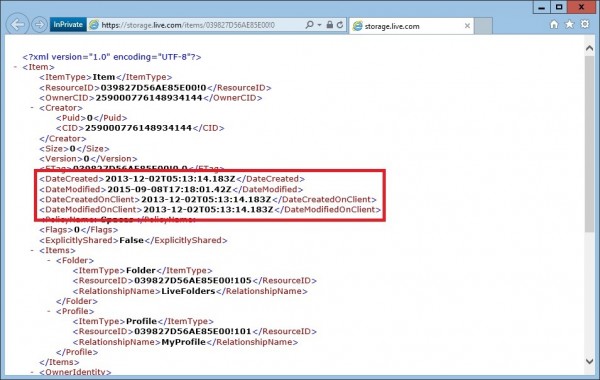Screen dimensions: 600x380
Task: Collapse the root Item XML node
Action: point(15,67)
